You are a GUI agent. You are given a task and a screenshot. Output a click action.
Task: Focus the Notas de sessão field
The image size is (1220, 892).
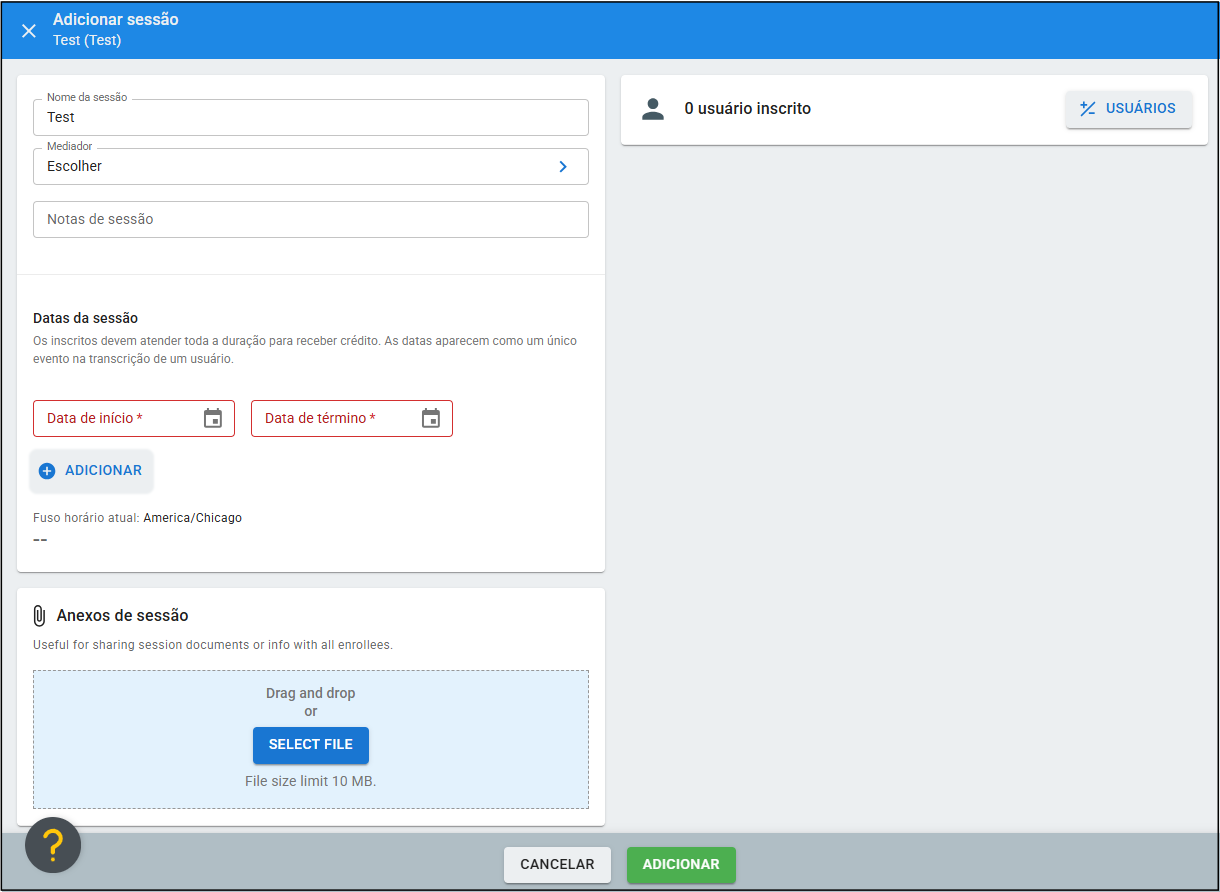click(x=310, y=220)
